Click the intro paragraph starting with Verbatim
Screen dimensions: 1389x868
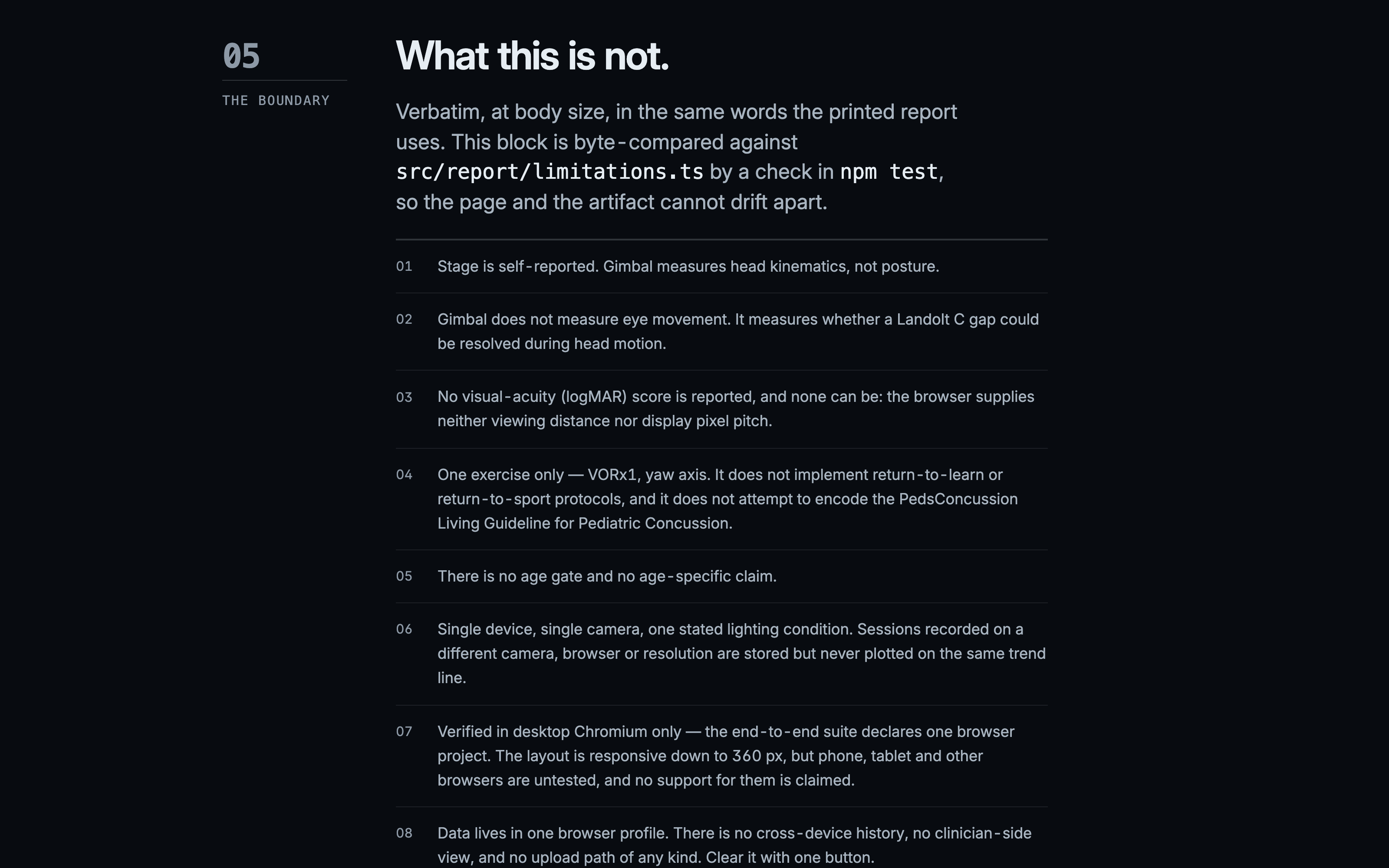pyautogui.click(x=676, y=157)
